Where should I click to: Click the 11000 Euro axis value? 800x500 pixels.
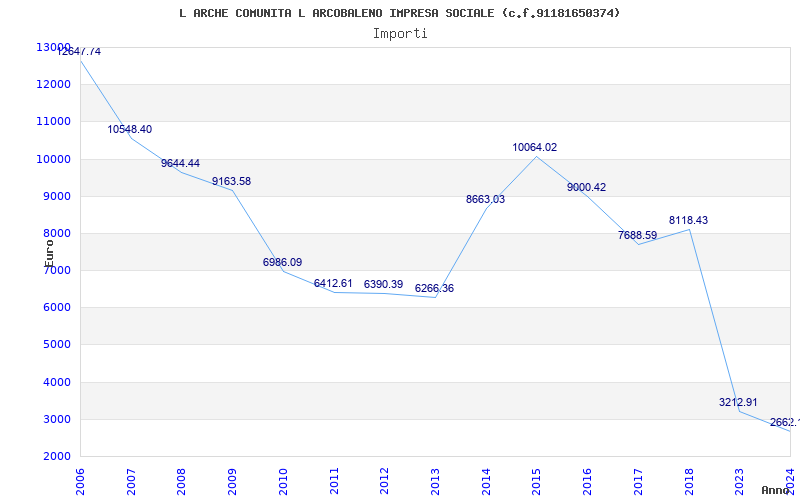point(53,121)
